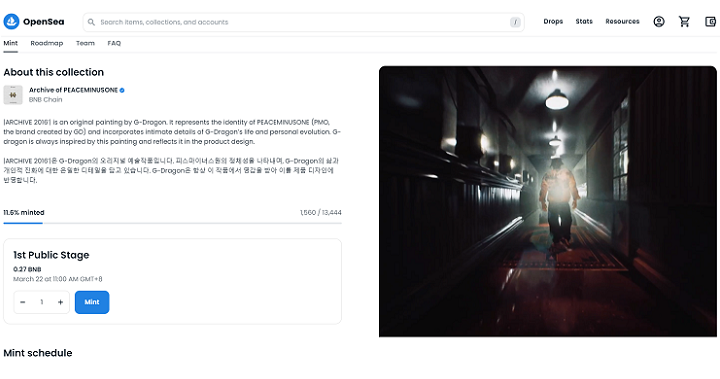Click the blue verified badge next to PEACEMINUSONE
Viewport: 720px width, 379px height.
click(x=122, y=91)
